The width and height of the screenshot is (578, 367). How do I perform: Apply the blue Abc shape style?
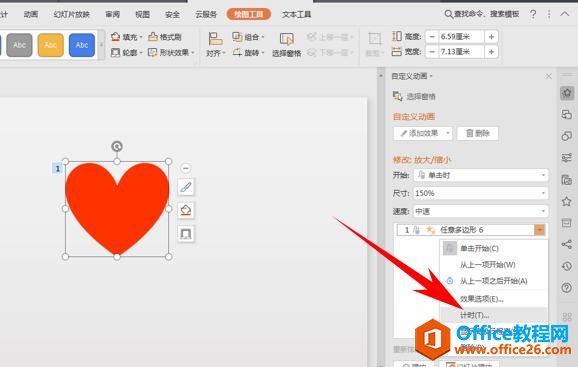tap(82, 45)
